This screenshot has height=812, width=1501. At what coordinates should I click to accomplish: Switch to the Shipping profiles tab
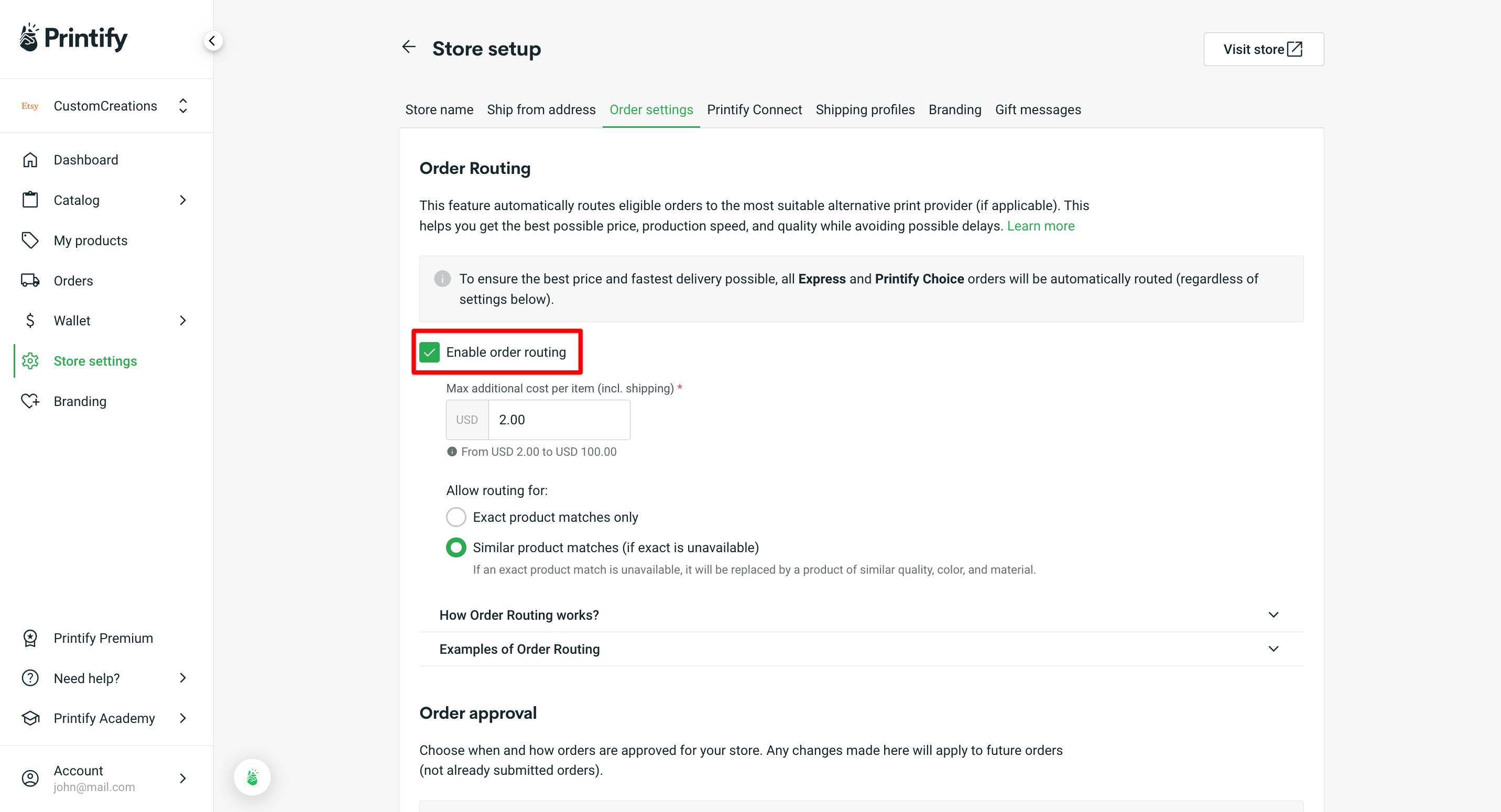click(x=865, y=109)
